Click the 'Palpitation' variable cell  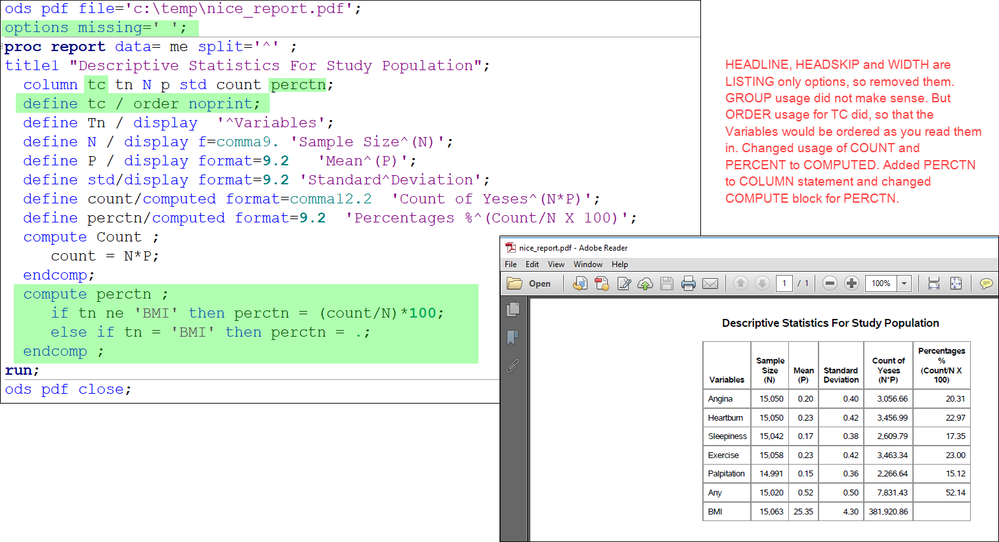[x=727, y=474]
